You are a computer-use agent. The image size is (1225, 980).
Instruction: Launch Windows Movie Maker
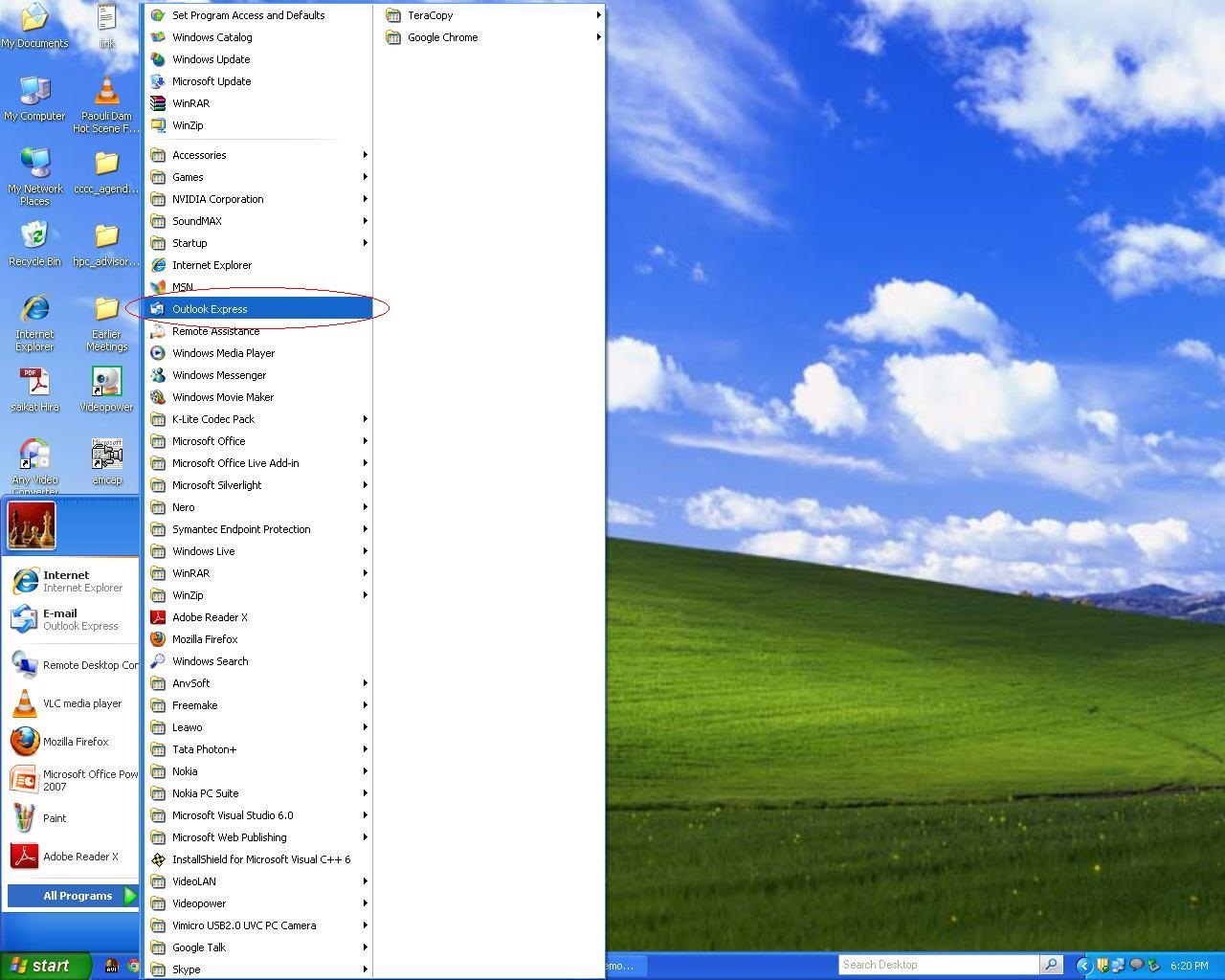point(259,397)
